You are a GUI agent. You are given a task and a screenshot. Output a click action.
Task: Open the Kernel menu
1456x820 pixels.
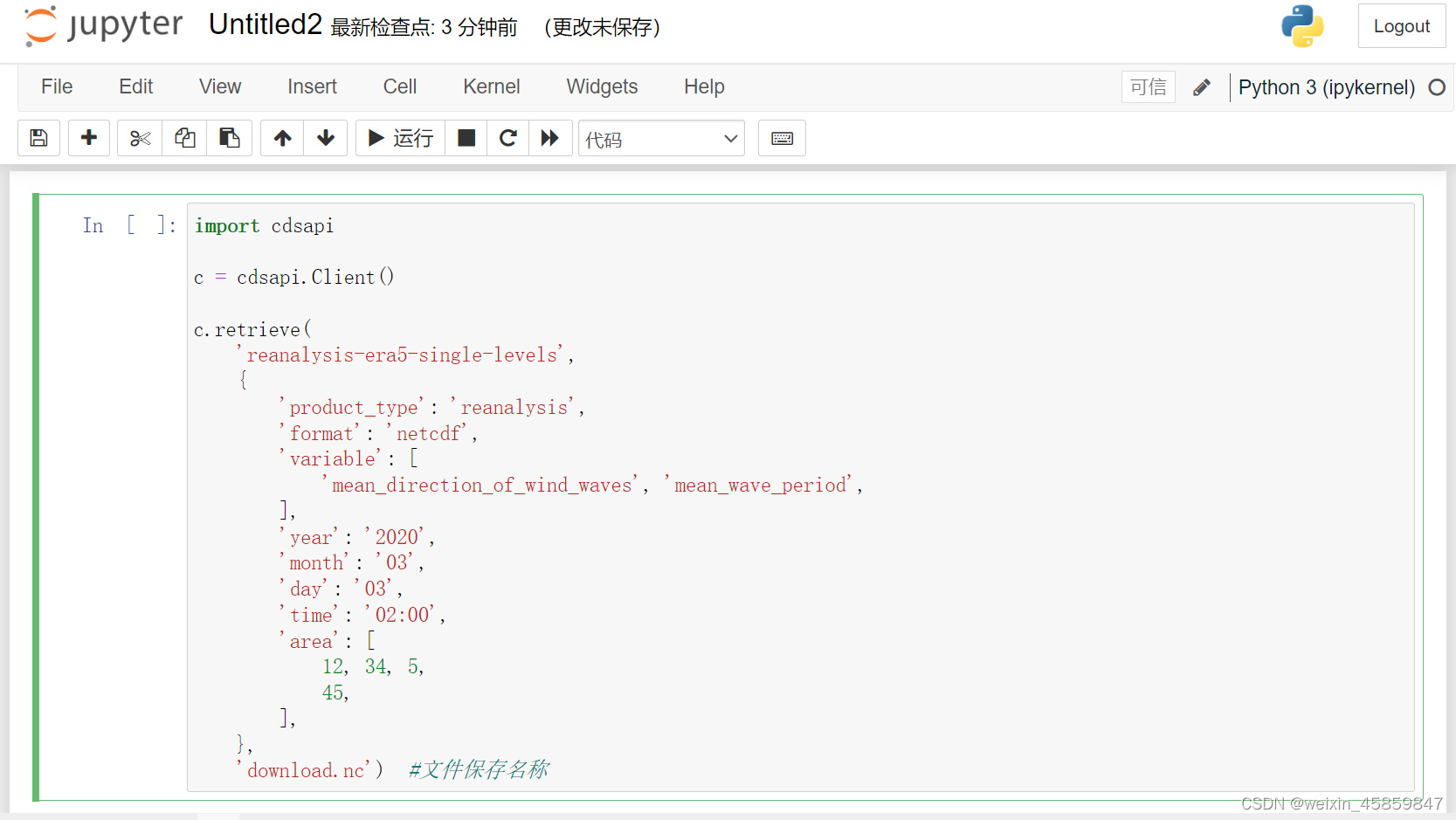[x=491, y=86]
